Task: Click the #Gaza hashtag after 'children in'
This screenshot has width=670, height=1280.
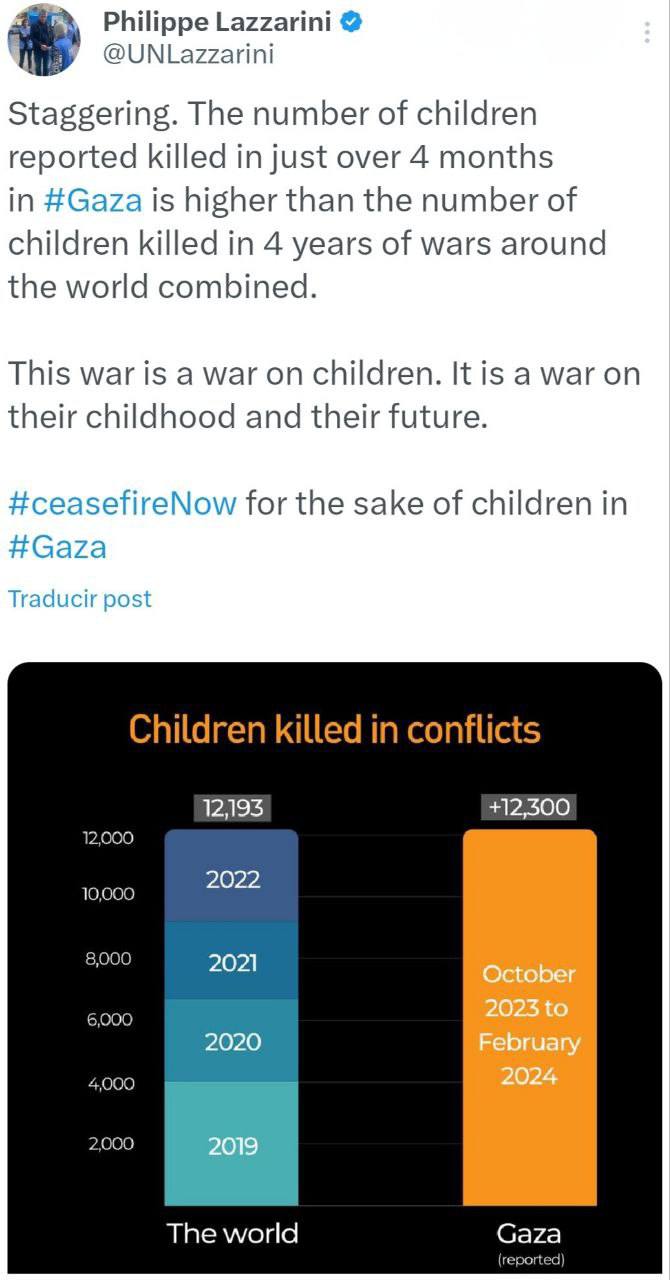Action: [x=56, y=547]
